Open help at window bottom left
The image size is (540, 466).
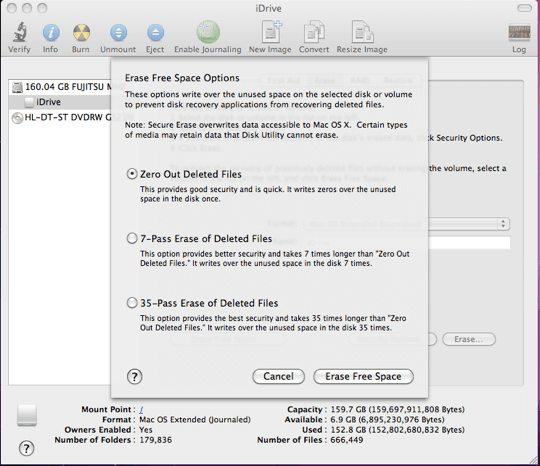(x=27, y=448)
